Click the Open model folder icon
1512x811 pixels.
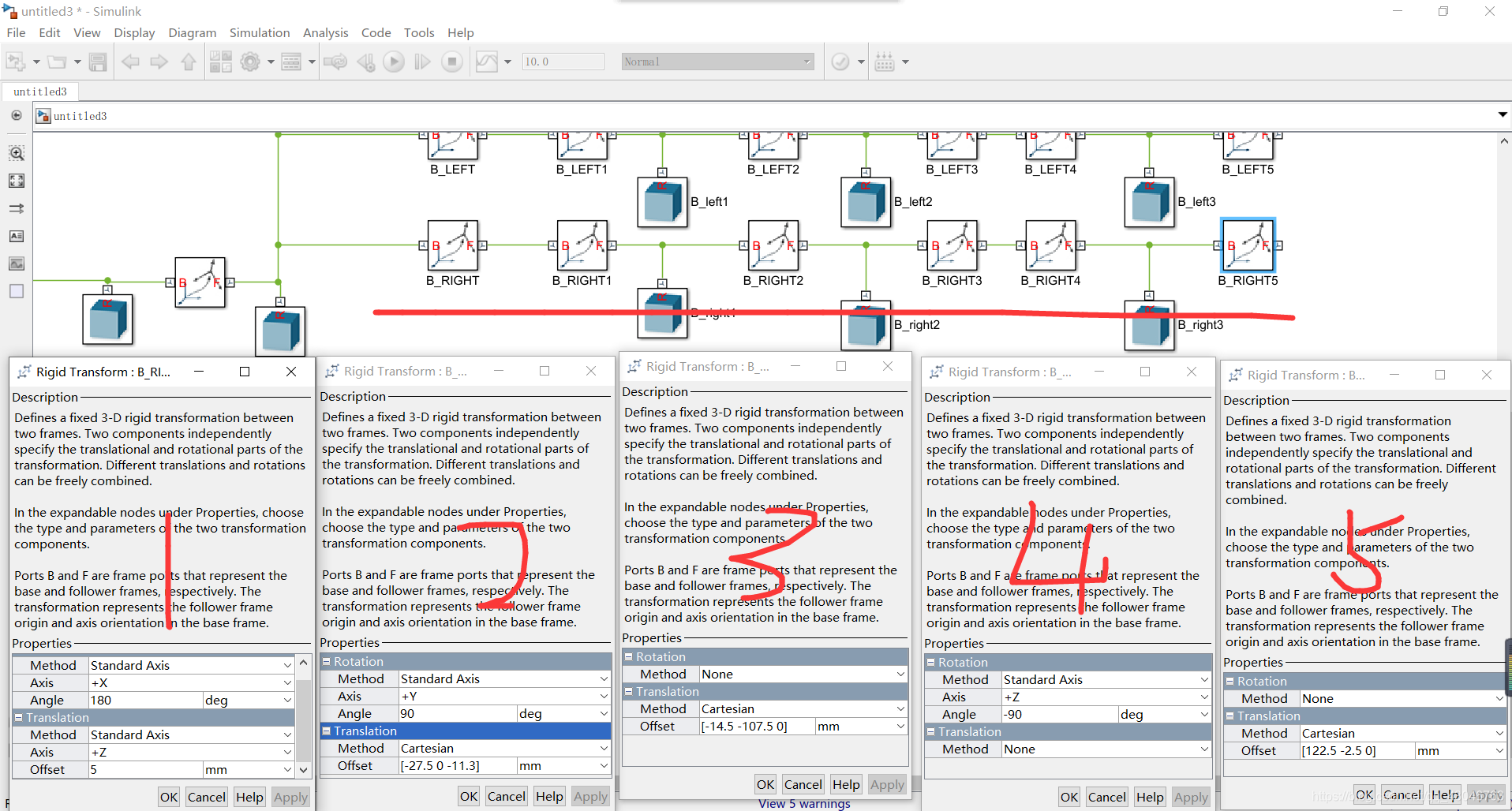(x=57, y=62)
